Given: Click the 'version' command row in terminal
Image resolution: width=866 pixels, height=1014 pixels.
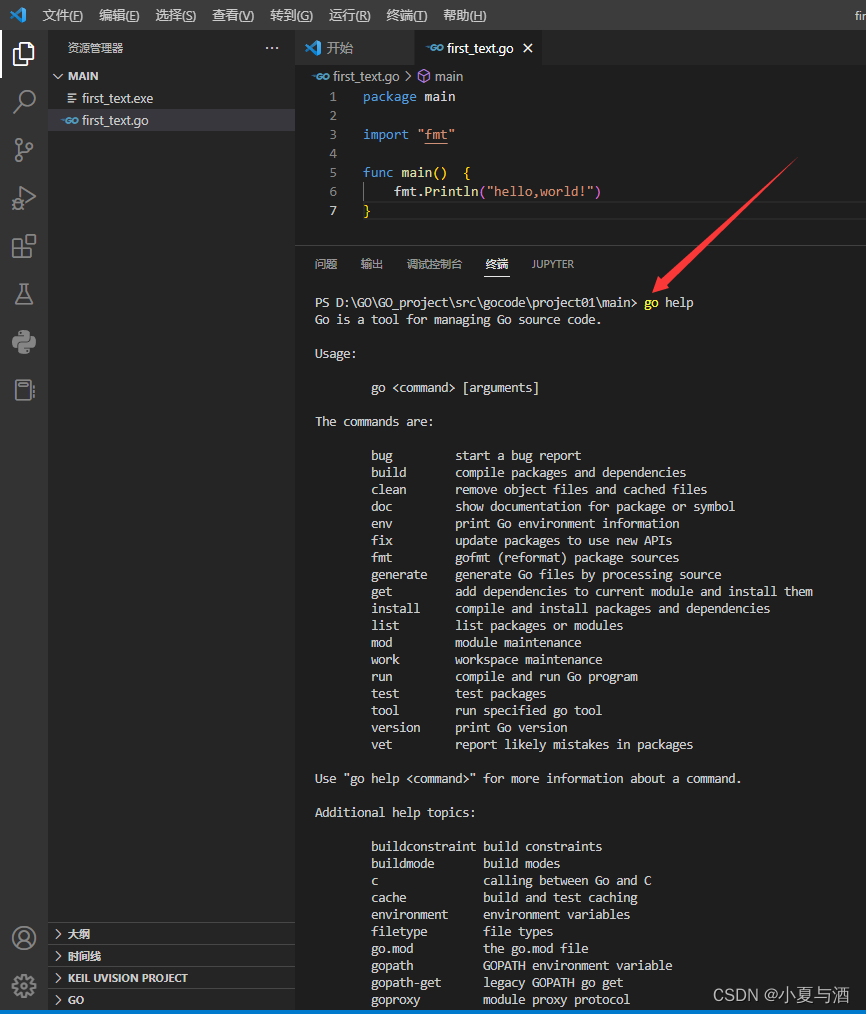Looking at the screenshot, I should click(469, 728).
